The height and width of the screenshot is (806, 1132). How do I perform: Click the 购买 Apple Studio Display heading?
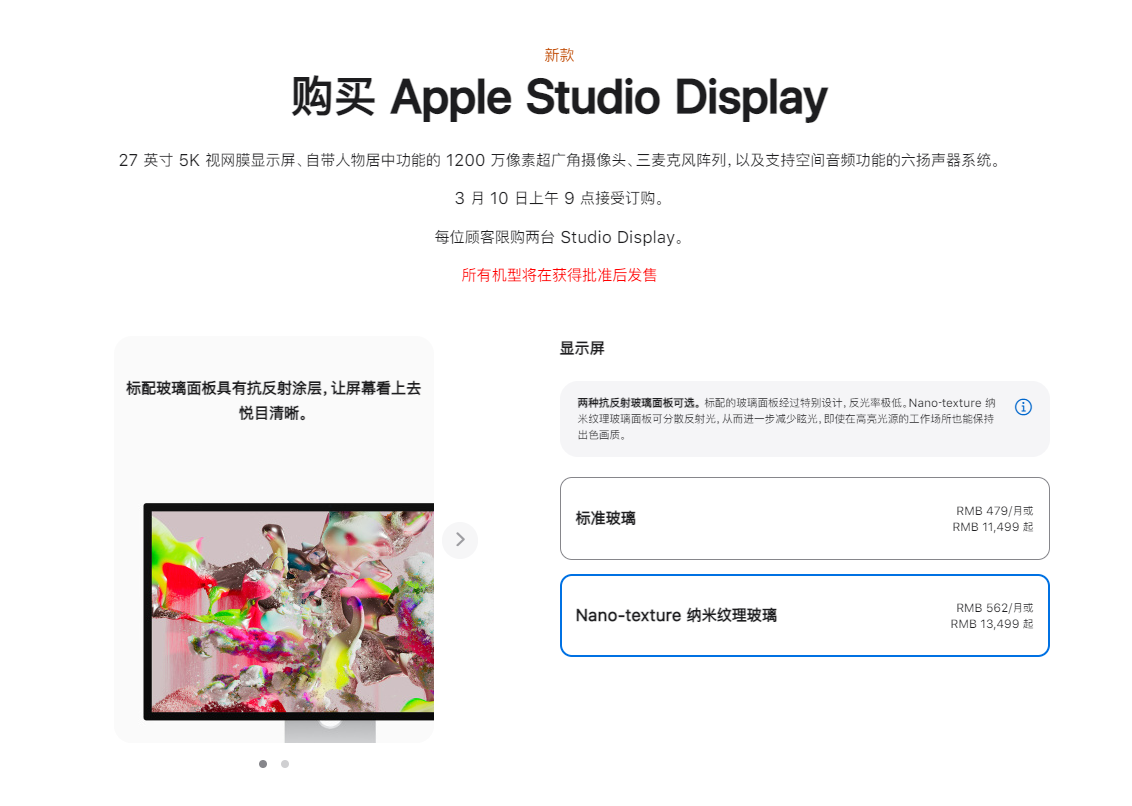click(560, 98)
